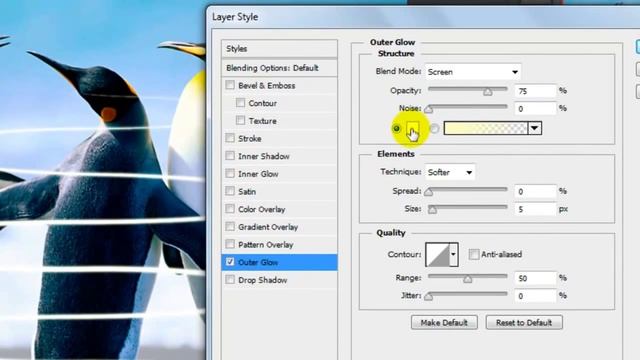
Task: Click the Spread slider handle
Action: click(429, 192)
